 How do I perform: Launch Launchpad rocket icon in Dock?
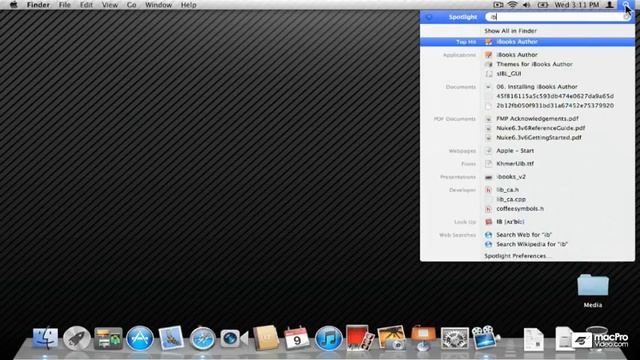(77, 338)
